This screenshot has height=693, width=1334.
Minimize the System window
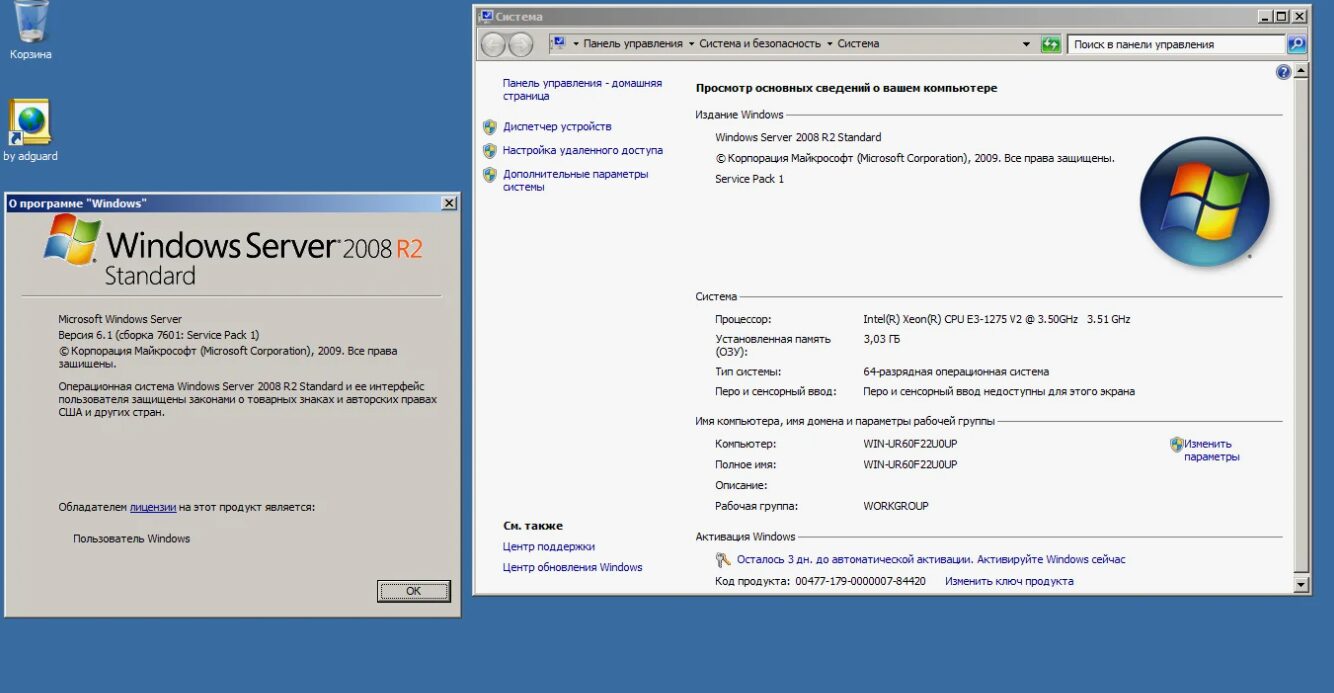(1266, 17)
